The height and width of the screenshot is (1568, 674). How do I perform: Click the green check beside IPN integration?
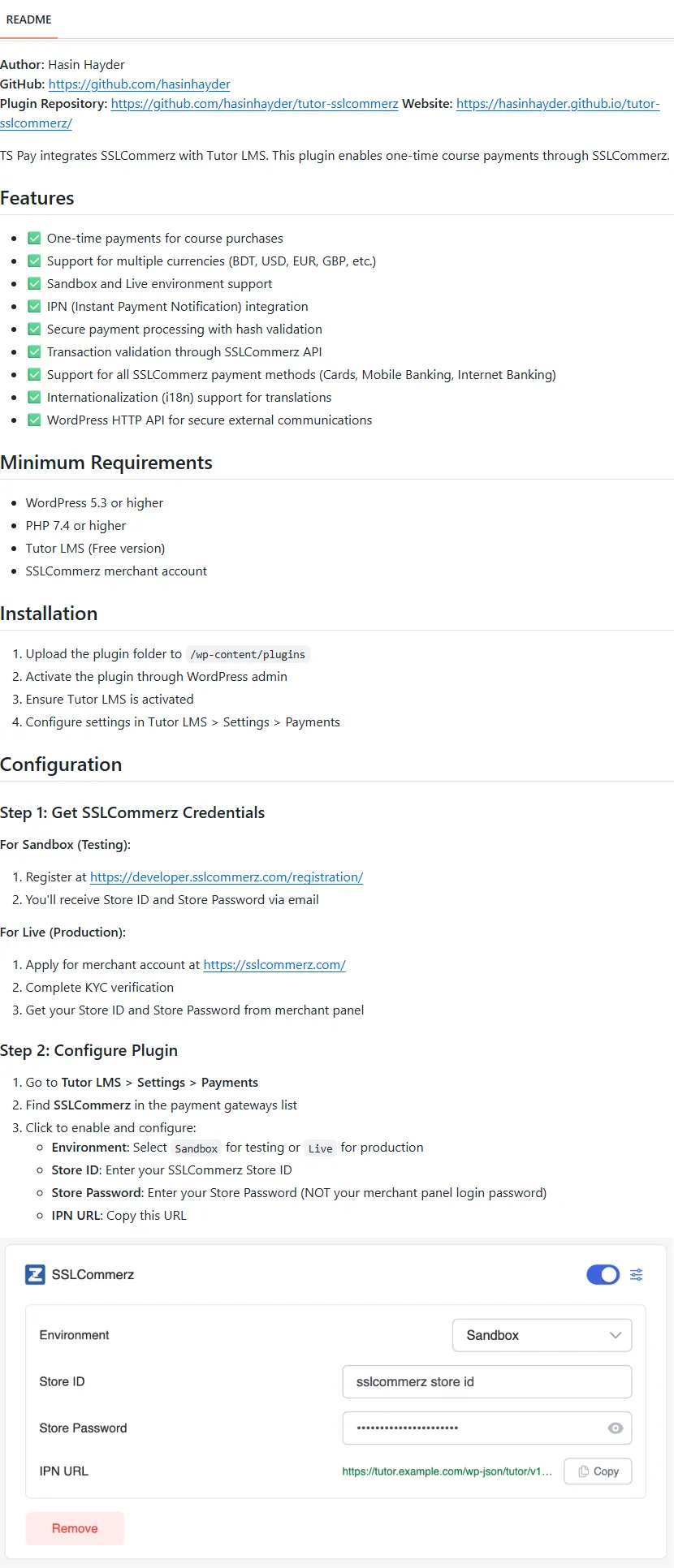(34, 307)
